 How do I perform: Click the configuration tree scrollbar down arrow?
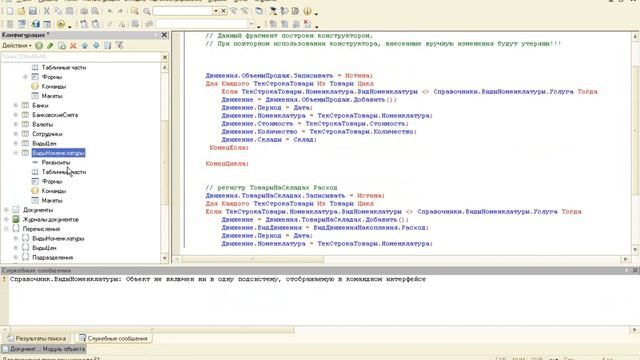click(165, 258)
